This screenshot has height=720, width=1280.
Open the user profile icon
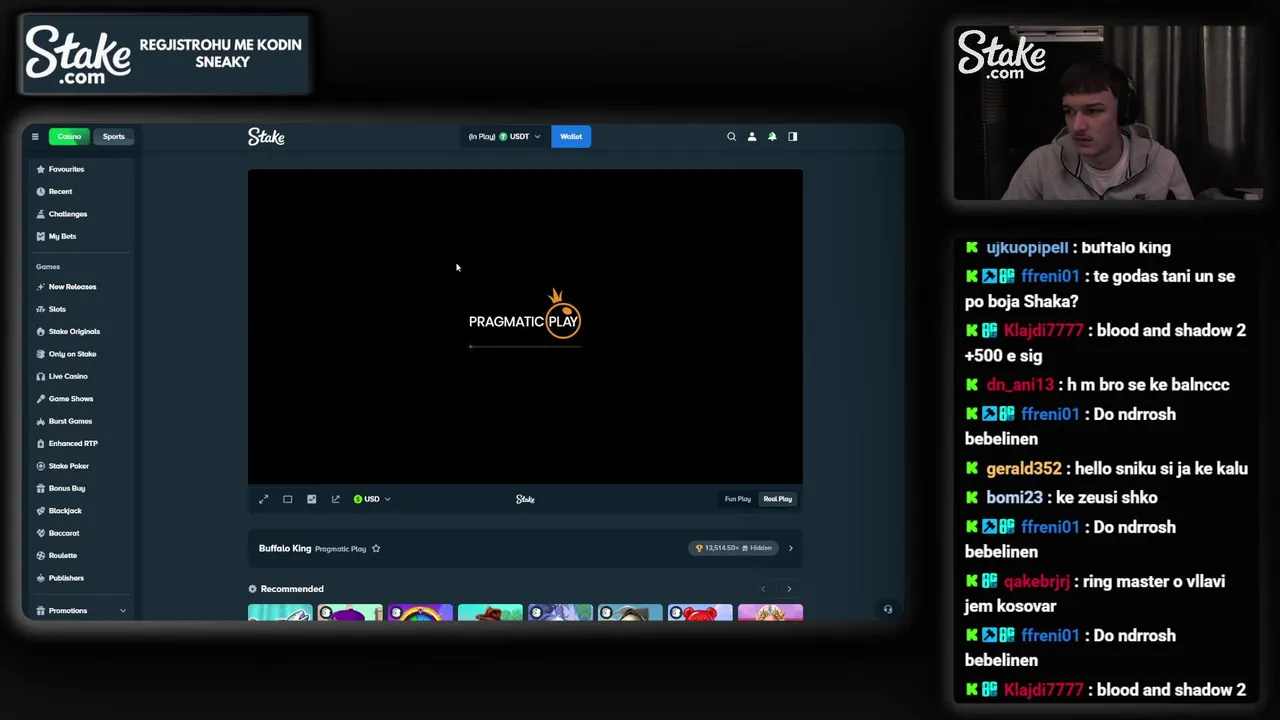(x=752, y=137)
